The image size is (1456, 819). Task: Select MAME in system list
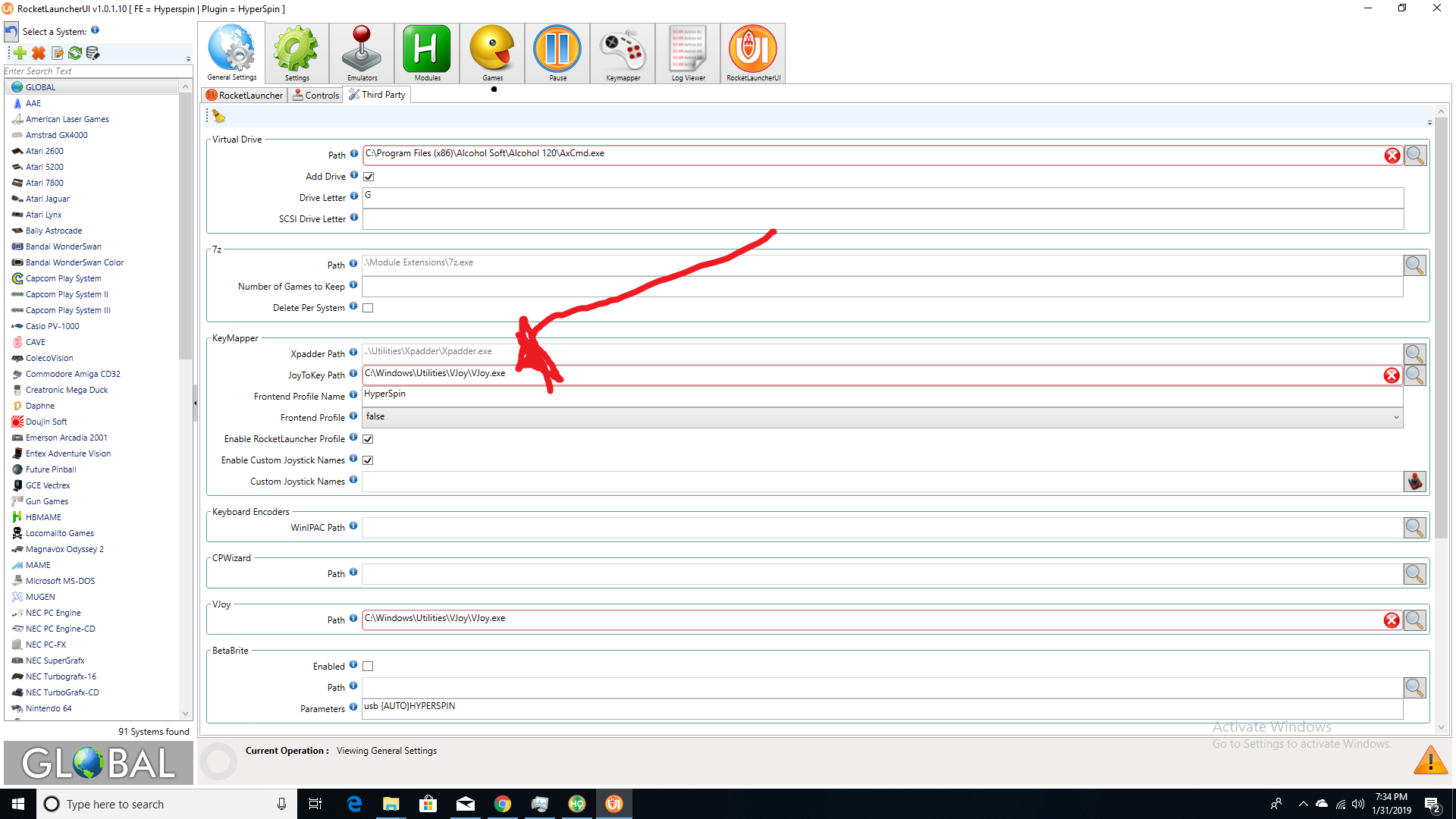[38, 565]
